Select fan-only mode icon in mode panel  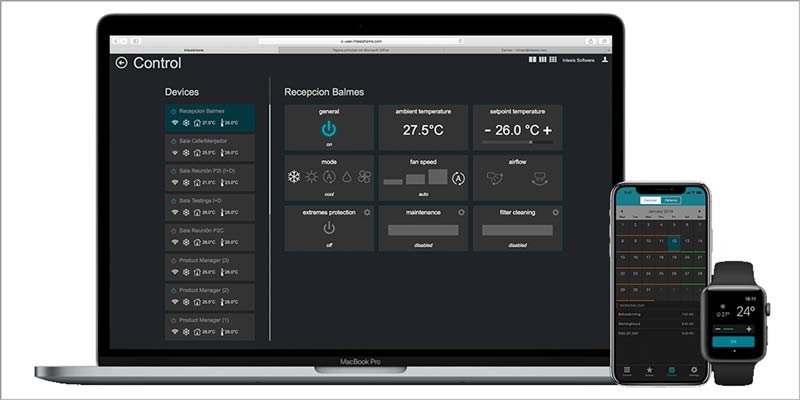click(364, 177)
